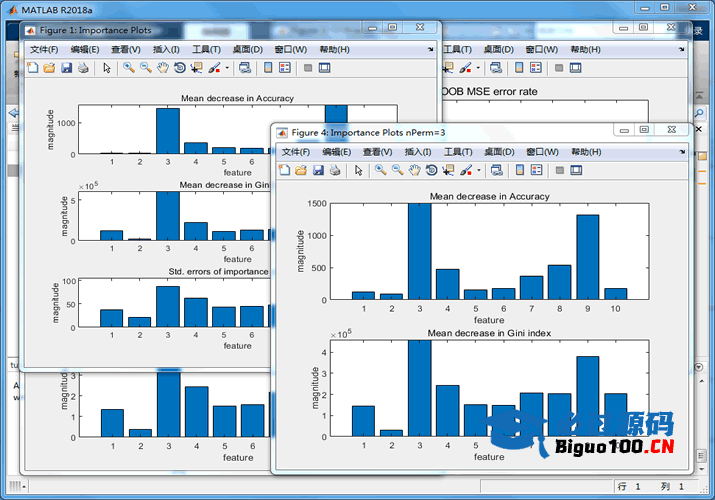Viewport: 715px width, 500px height.
Task: Select Pan hand tool in Figure 4
Action: (x=414, y=170)
